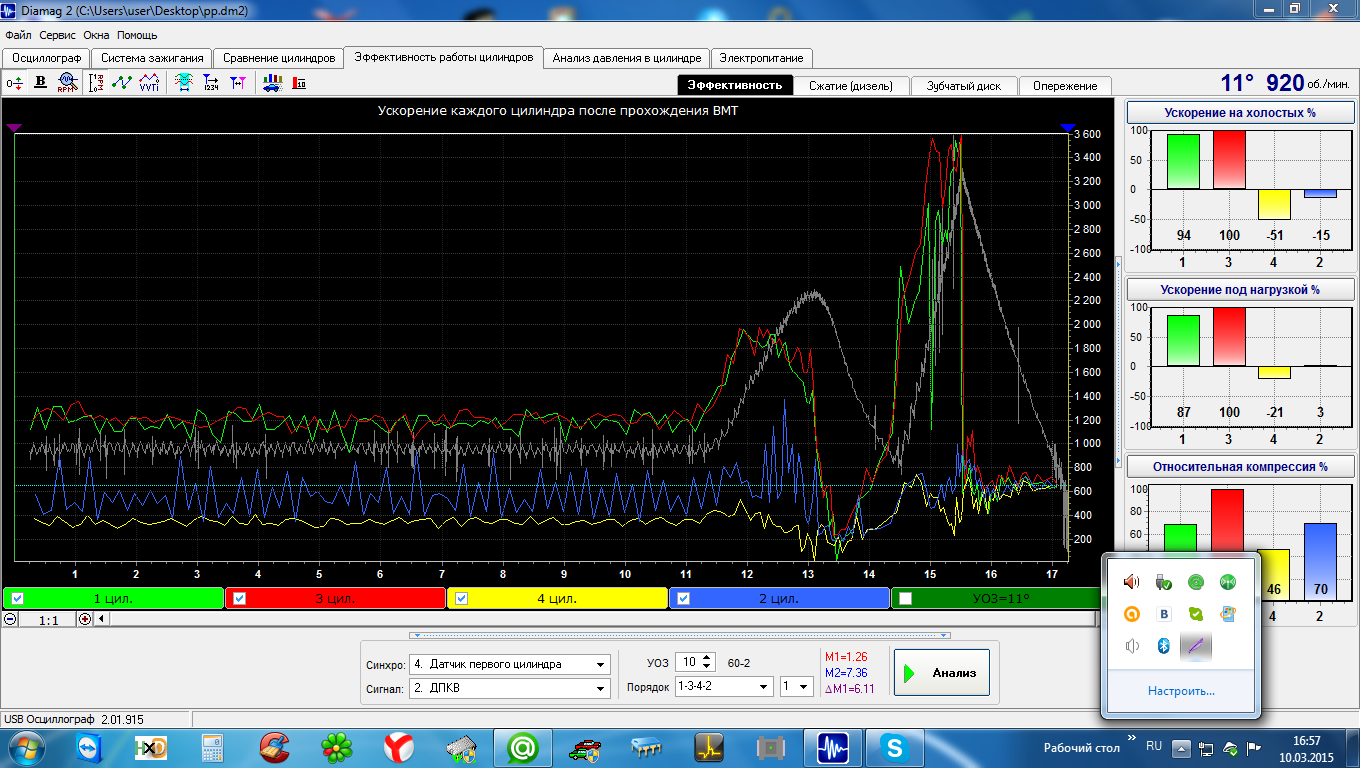Open the Файл menu
Image resolution: width=1360 pixels, height=768 pixels.
(17, 35)
